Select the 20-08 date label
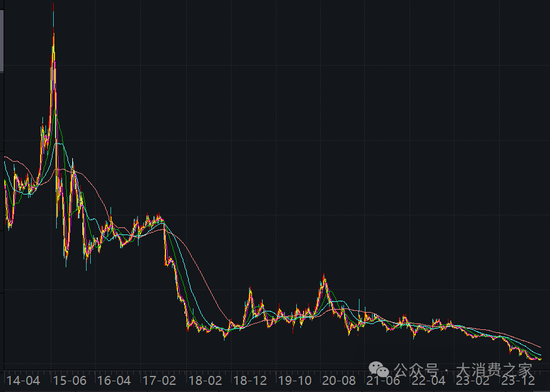 pos(339,381)
